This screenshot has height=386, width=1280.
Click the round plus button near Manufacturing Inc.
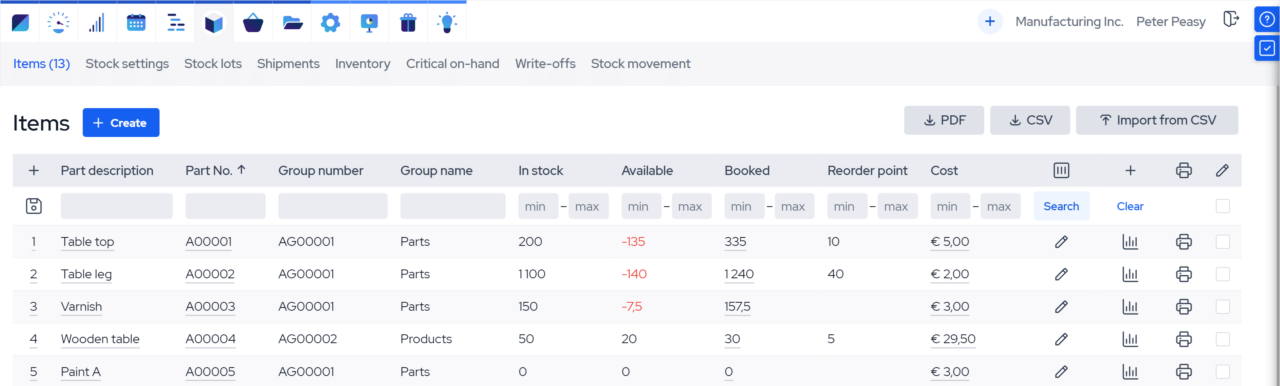pos(990,21)
